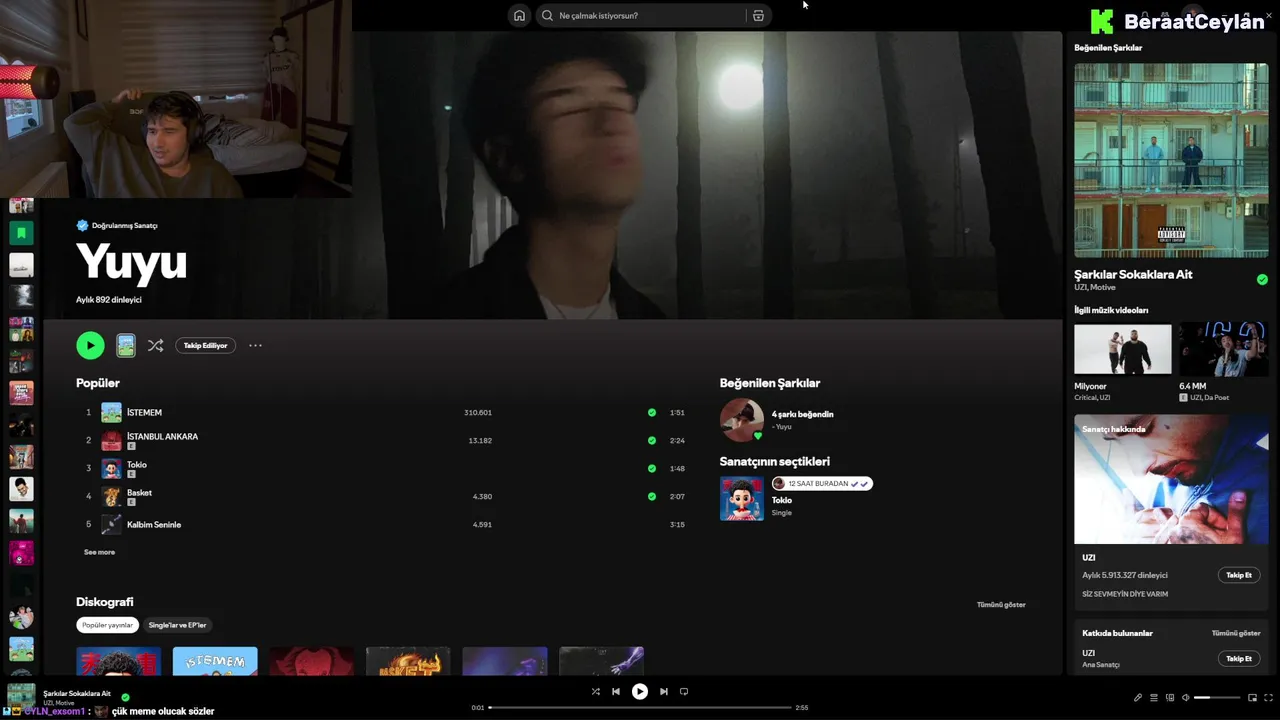Skip to next track in player bar

point(663,691)
